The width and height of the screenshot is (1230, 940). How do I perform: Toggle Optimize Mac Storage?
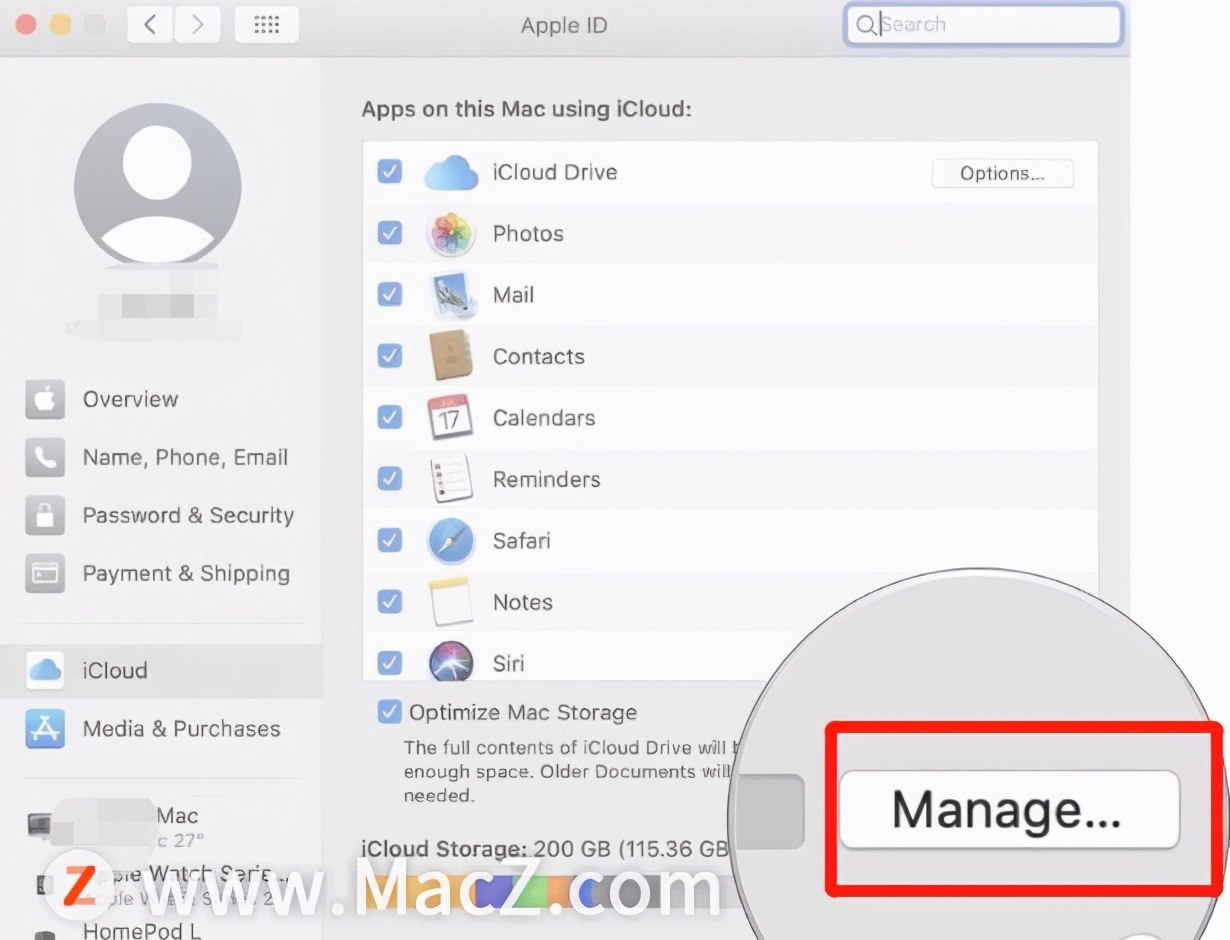coord(390,711)
